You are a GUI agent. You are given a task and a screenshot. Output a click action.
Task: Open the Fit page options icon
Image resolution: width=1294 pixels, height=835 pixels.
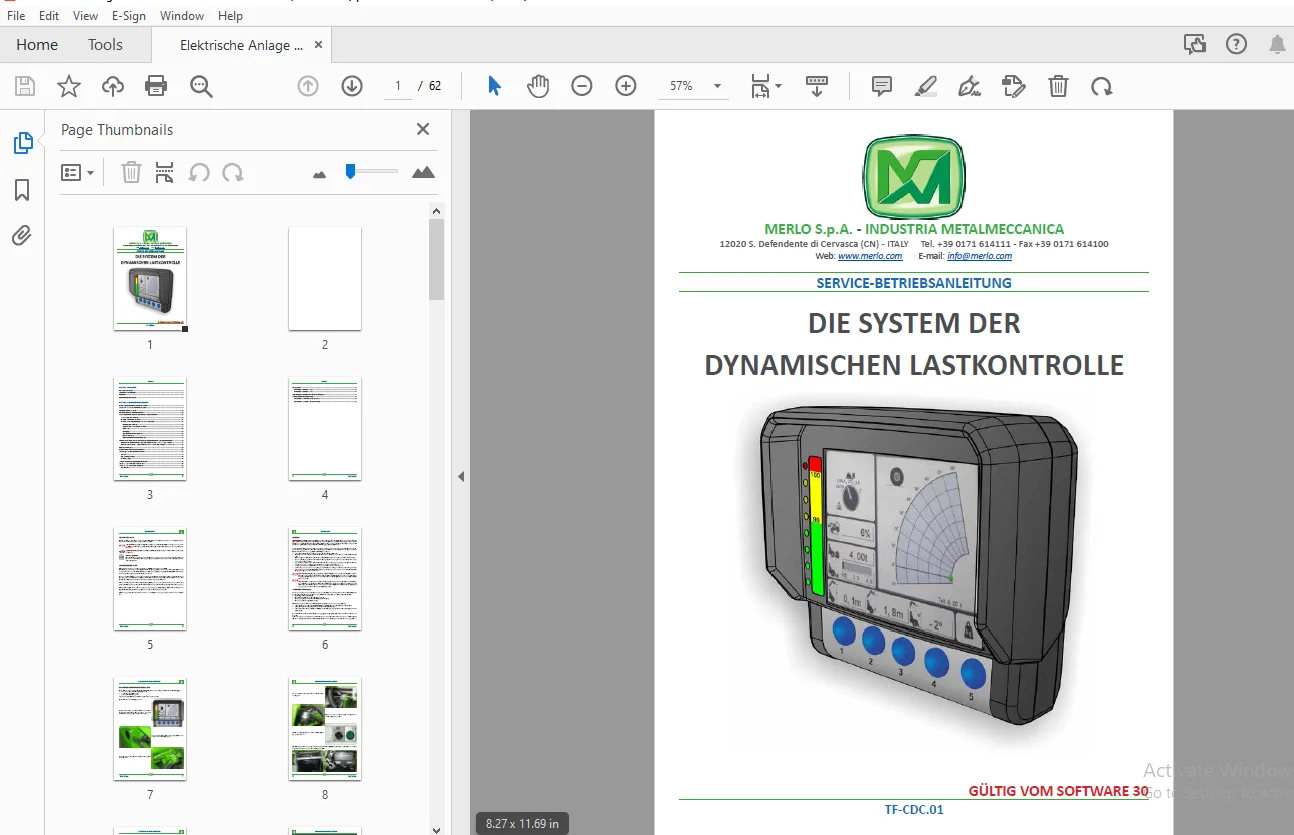pos(766,86)
